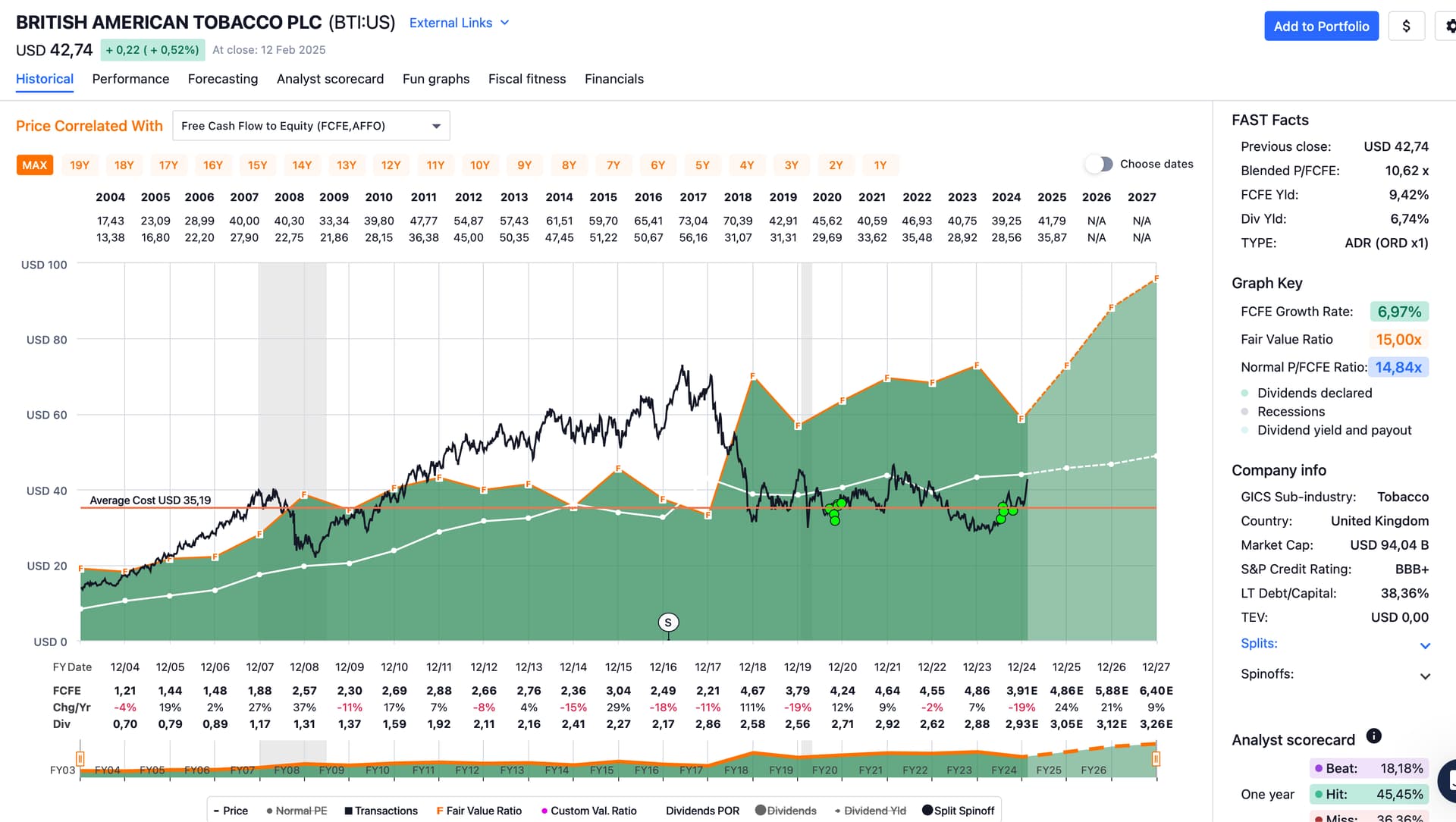Select the MAX time range
Screen dimensions: 1456x822
(35, 165)
